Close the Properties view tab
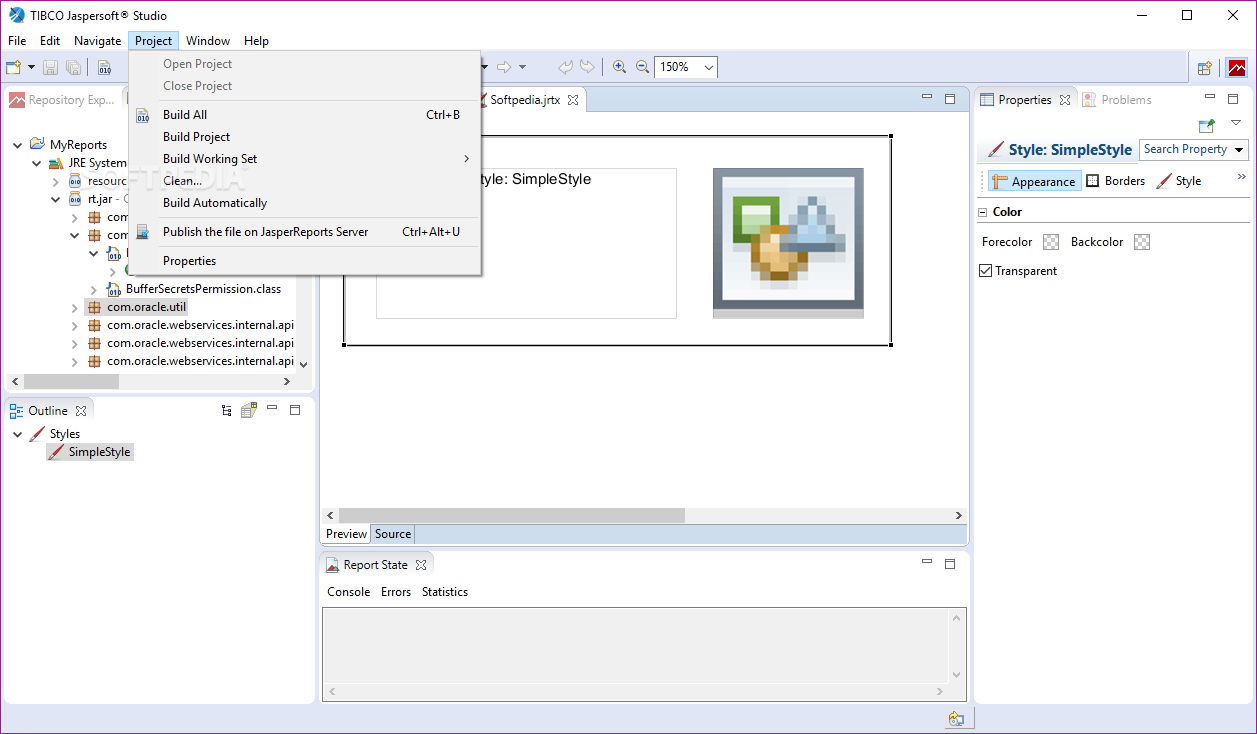1257x734 pixels. coord(1065,100)
